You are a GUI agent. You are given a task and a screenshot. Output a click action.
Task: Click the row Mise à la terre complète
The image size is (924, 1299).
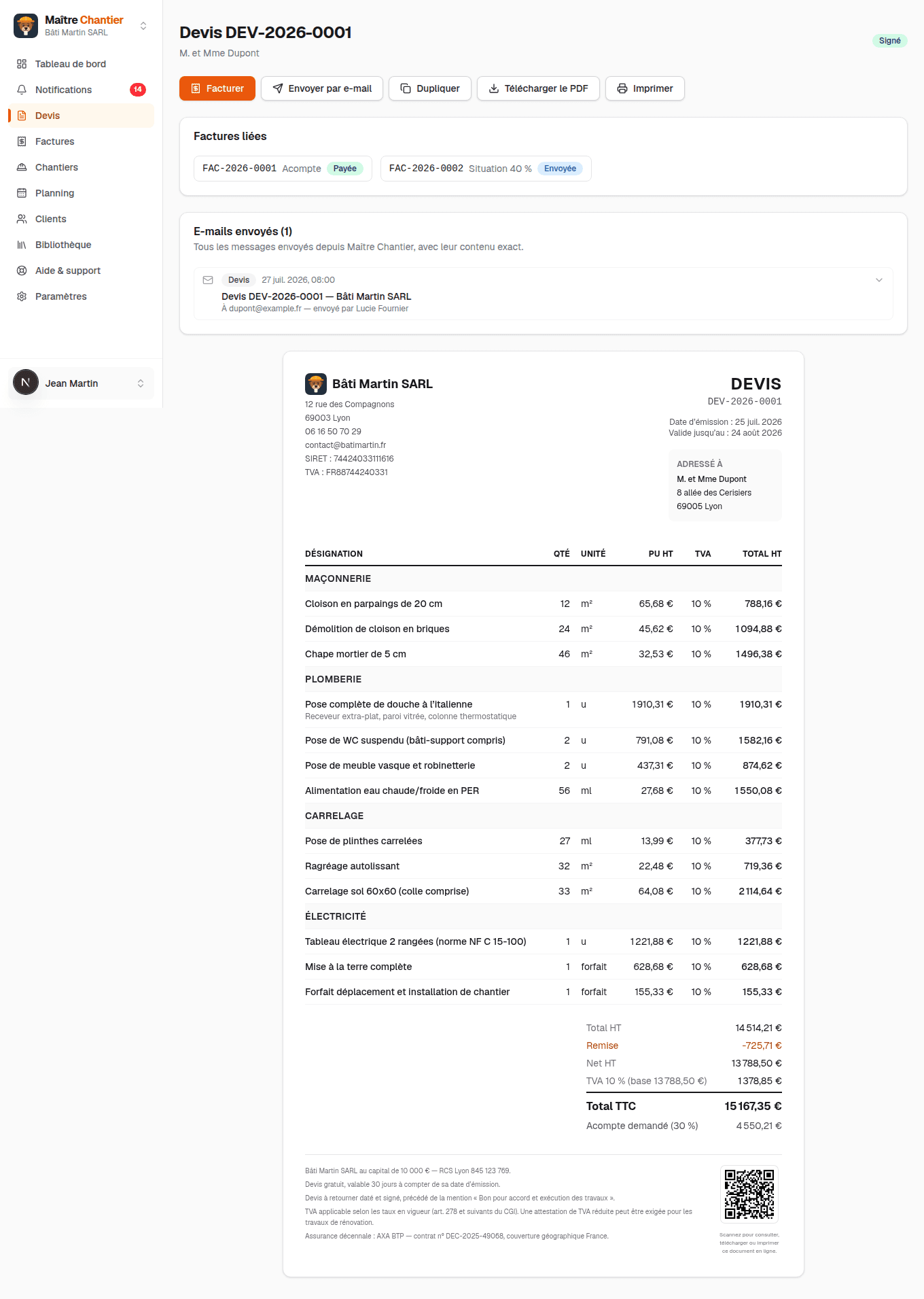pyautogui.click(x=544, y=967)
